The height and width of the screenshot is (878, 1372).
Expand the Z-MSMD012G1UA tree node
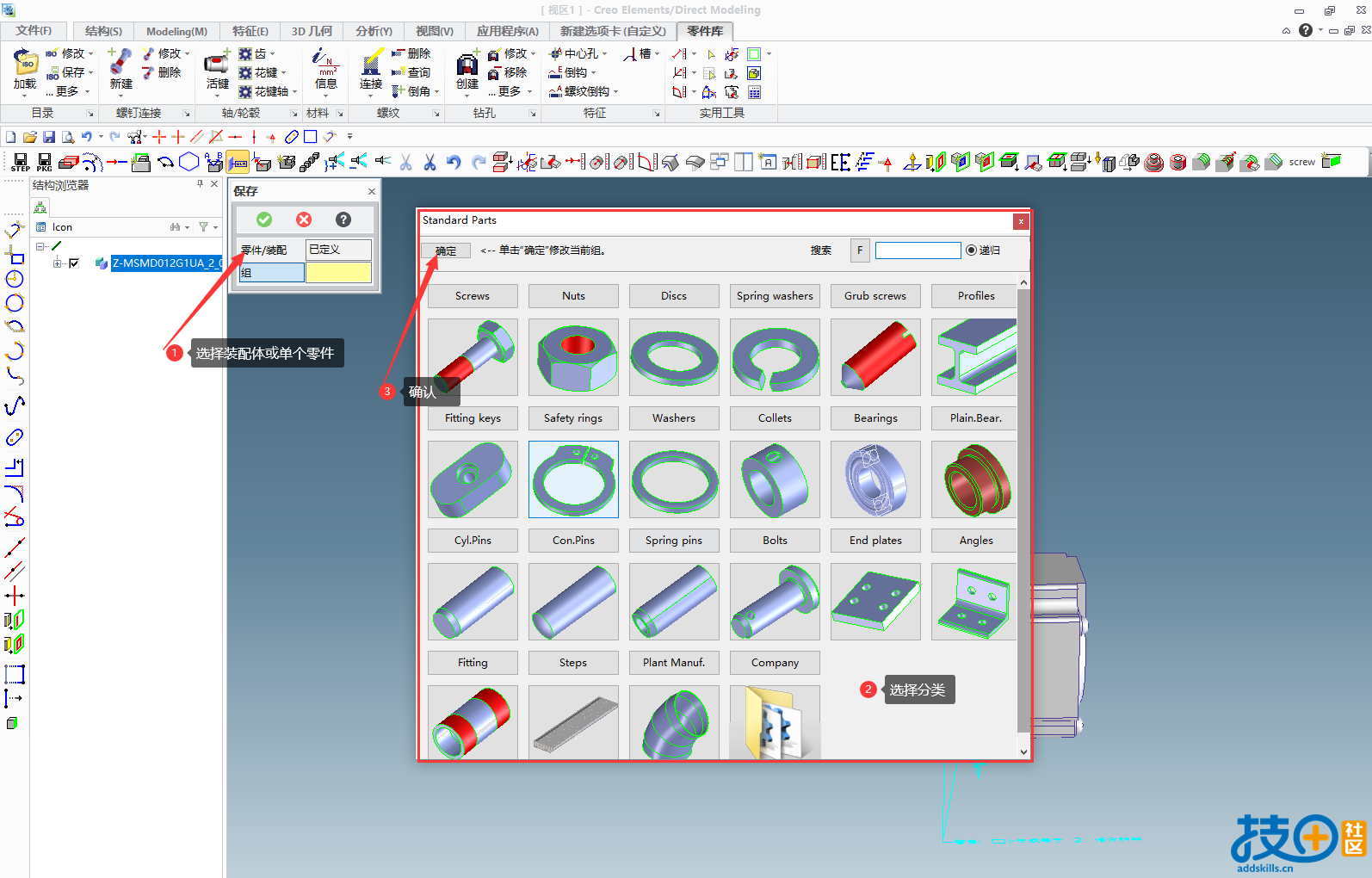click(x=57, y=263)
